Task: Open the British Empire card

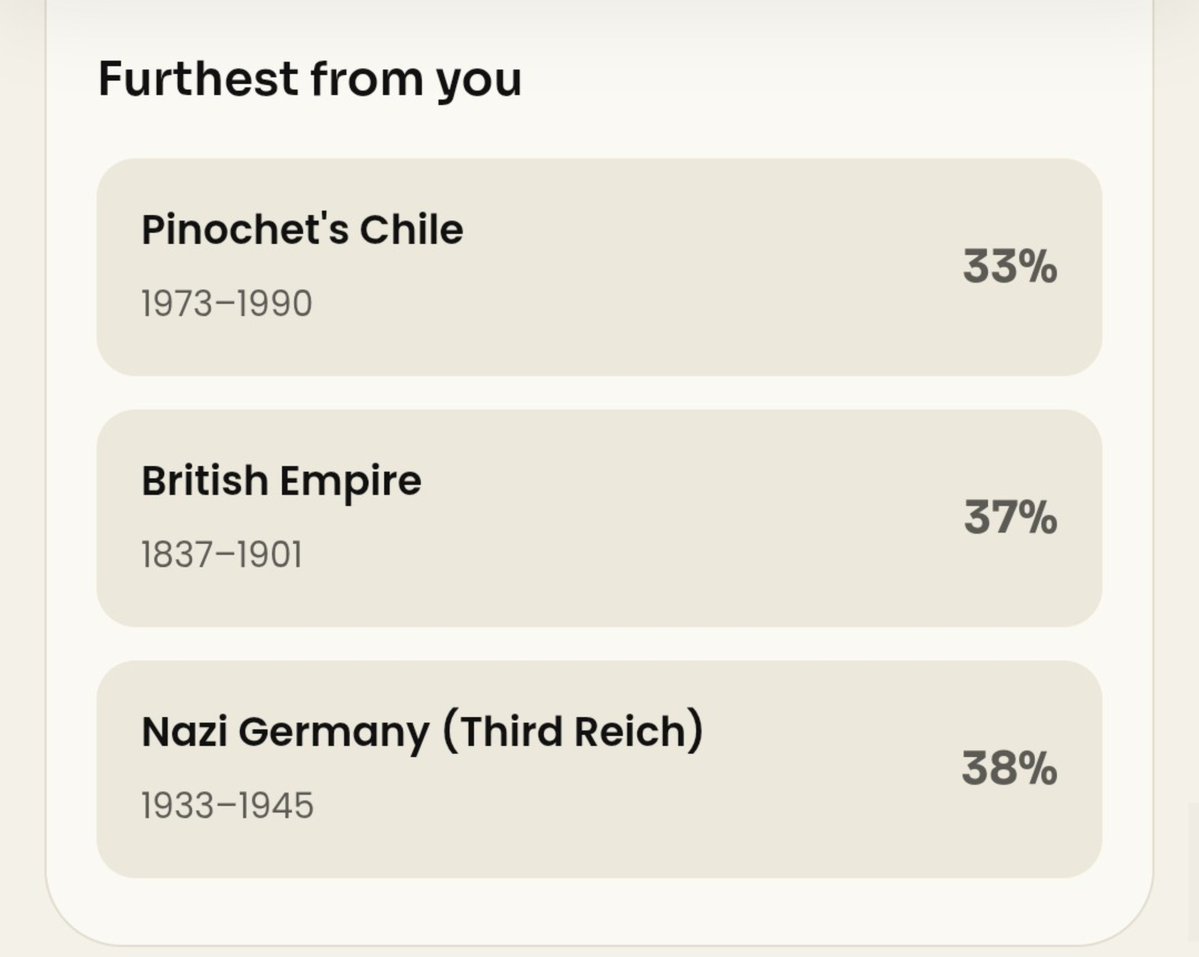Action: click(x=599, y=518)
